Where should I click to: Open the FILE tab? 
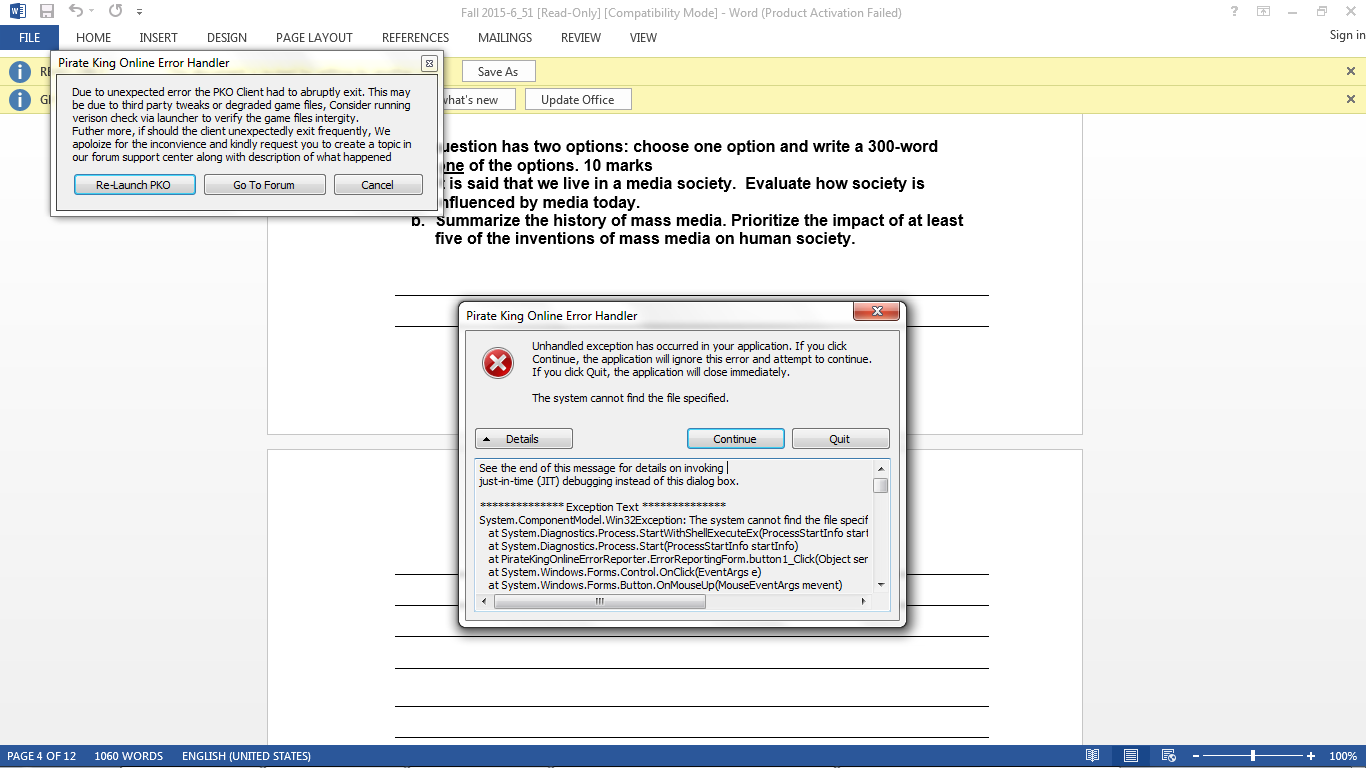(x=29, y=38)
